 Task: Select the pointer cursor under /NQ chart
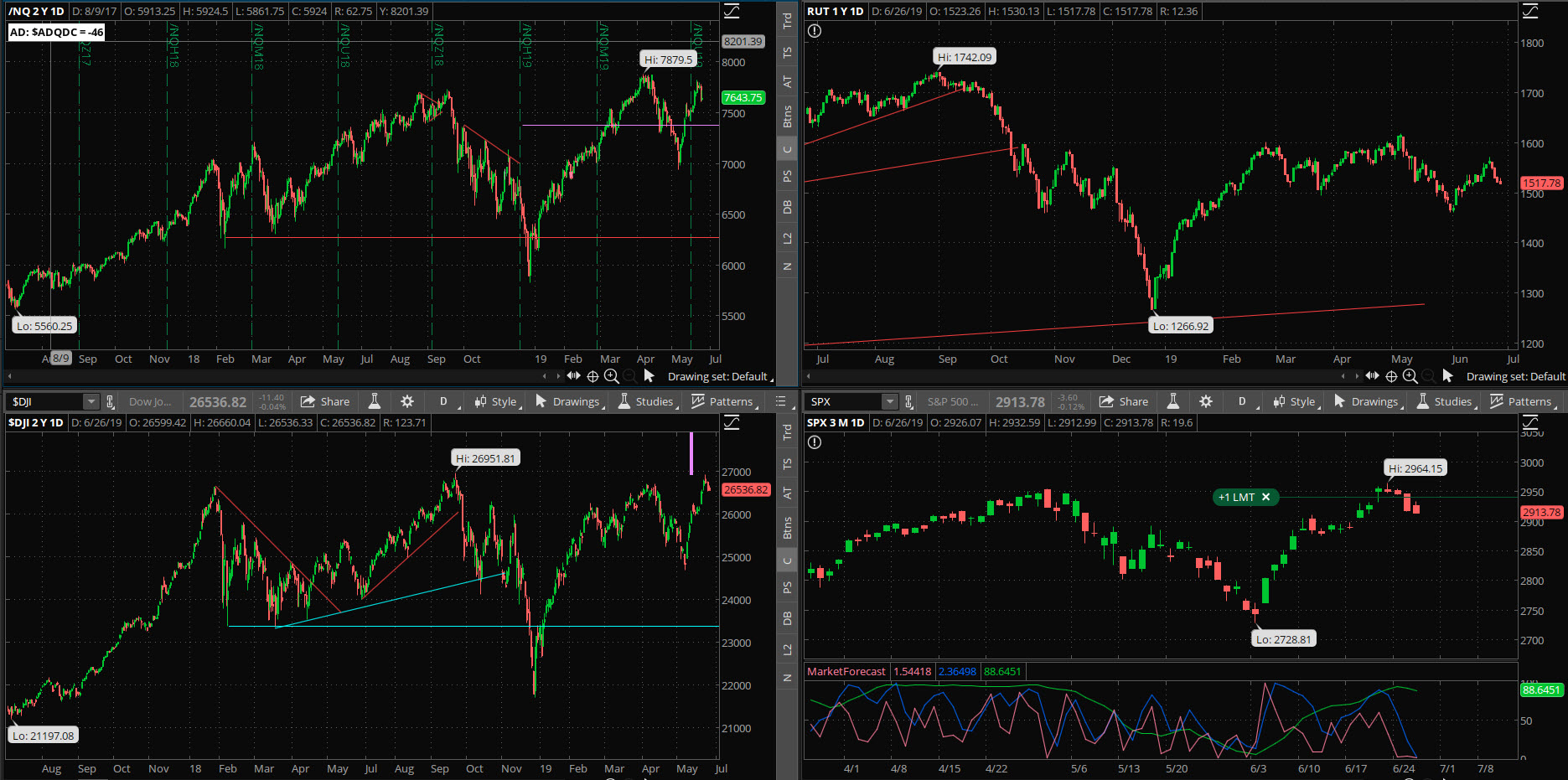pyautogui.click(x=649, y=376)
